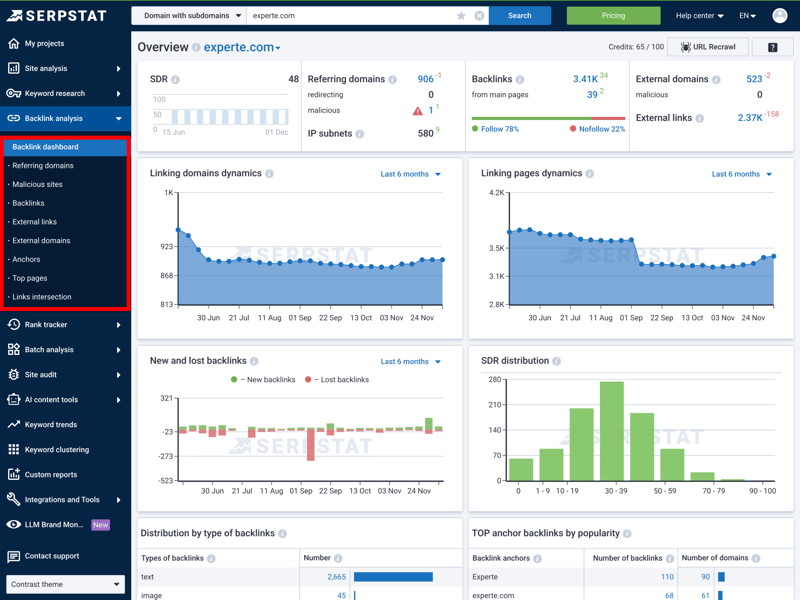
Task: Toggle New backlinks legend series
Action: tap(263, 380)
